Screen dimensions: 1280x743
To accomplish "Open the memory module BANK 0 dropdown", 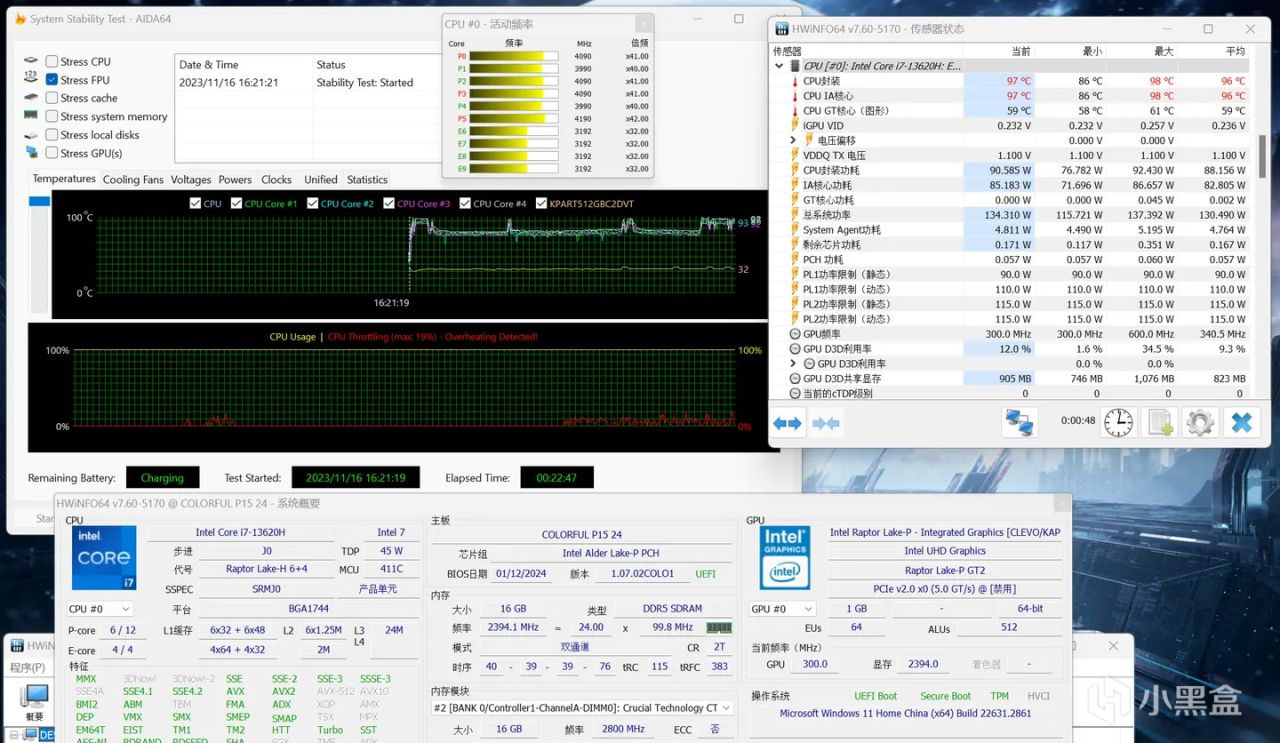I will tap(582, 708).
